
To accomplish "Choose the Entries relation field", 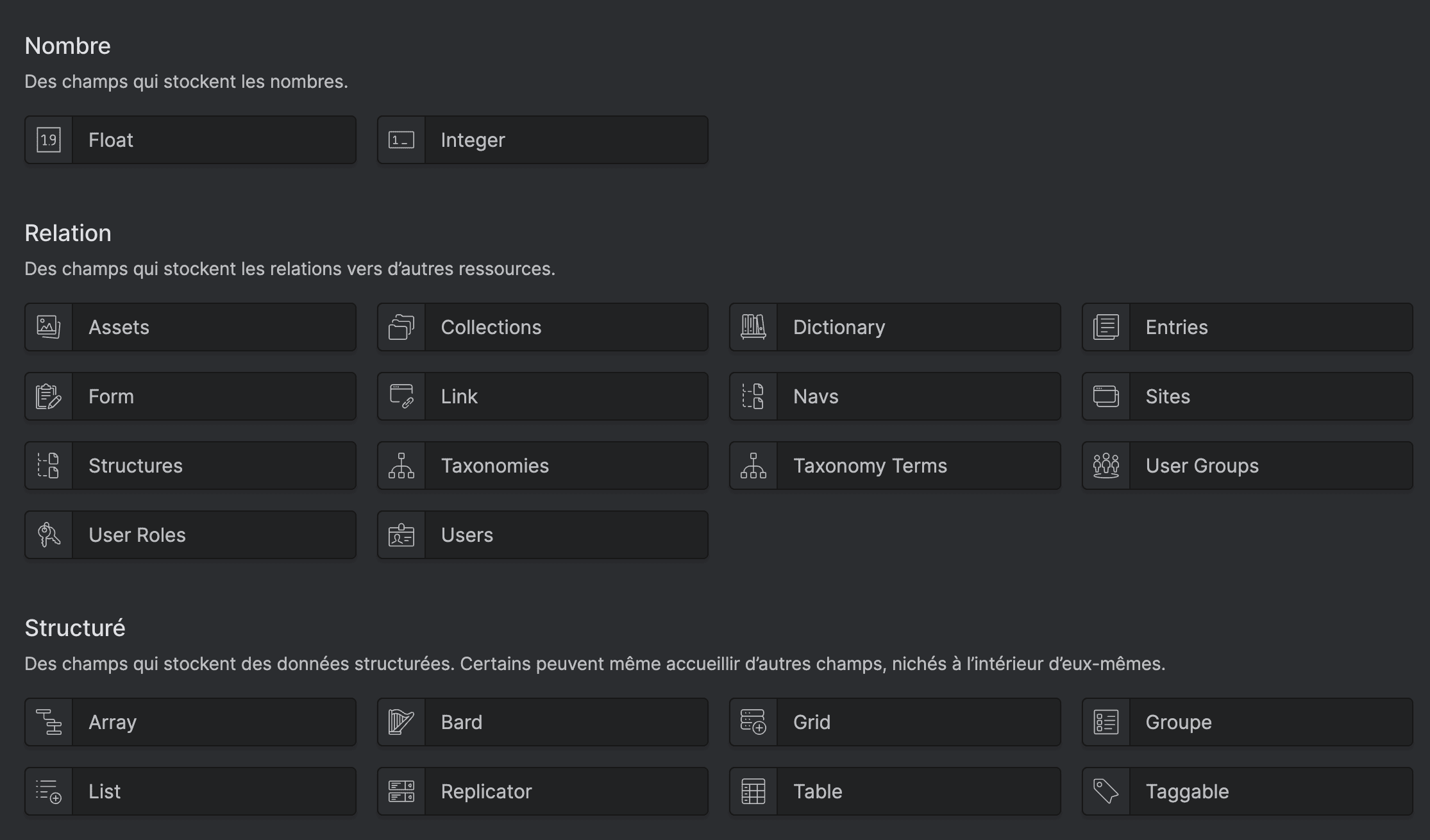I will 1247,327.
